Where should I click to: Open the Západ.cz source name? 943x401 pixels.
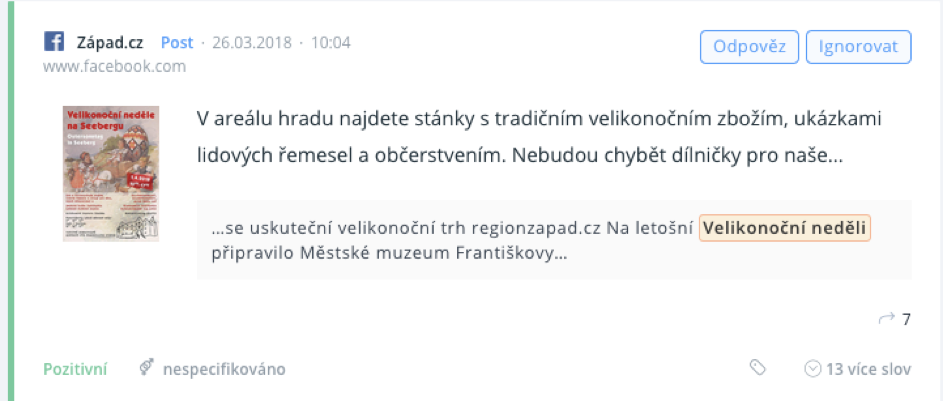coord(111,43)
